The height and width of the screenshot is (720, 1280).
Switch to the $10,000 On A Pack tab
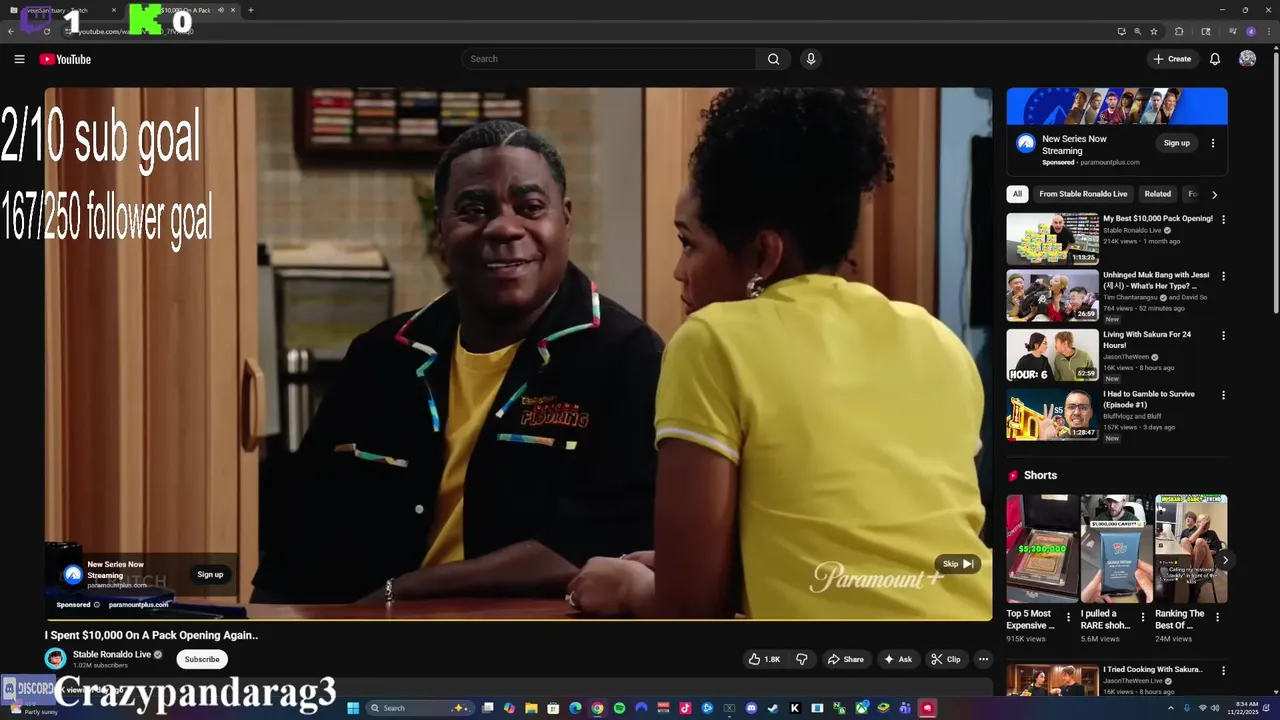tap(185, 10)
